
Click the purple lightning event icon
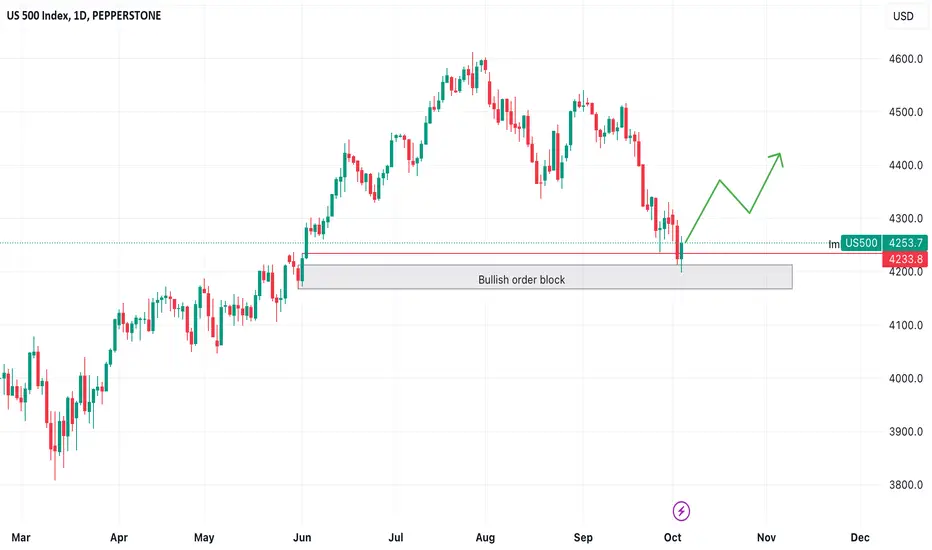pos(681,511)
